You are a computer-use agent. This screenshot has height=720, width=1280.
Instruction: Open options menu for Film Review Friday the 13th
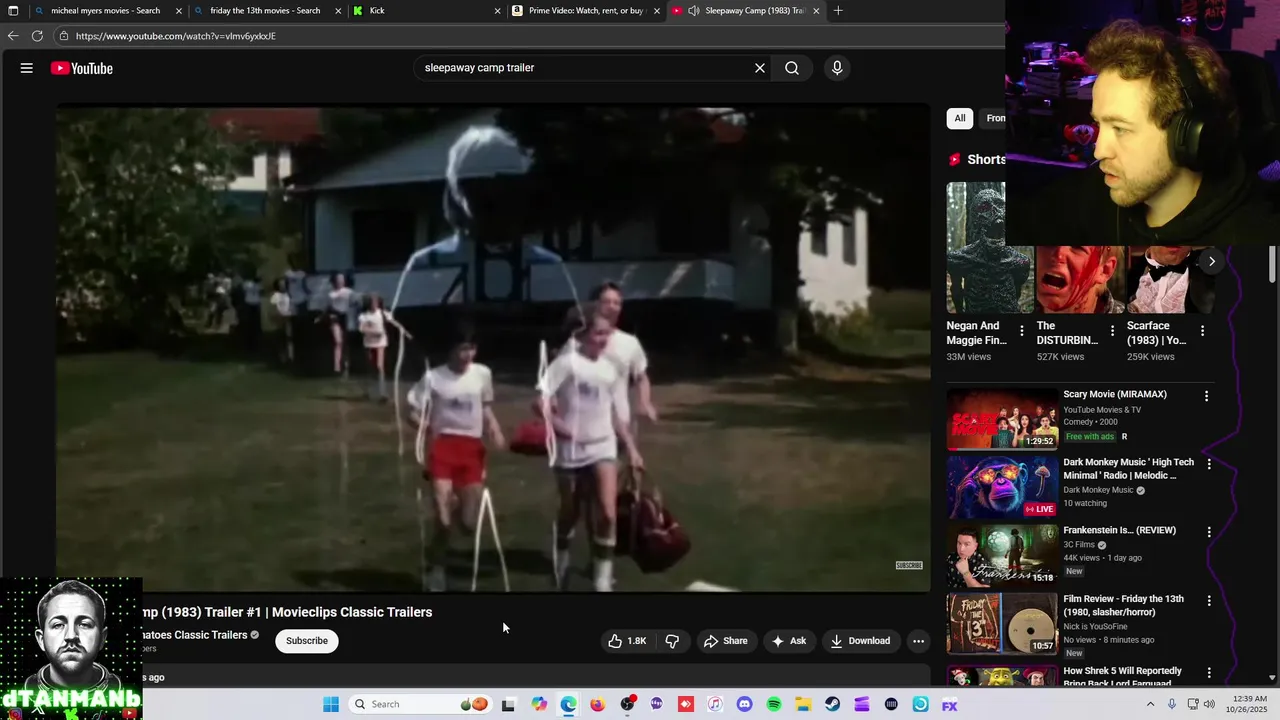point(1209,601)
